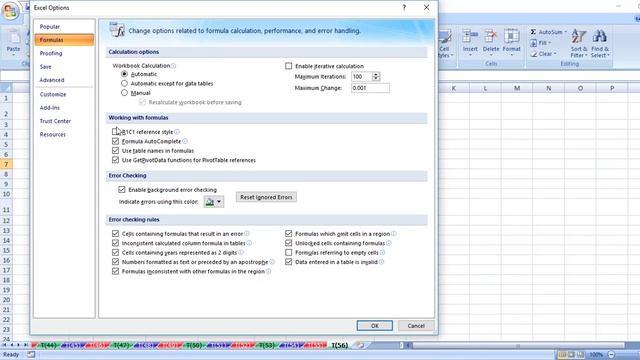Click the horizontal scrollbar of worksheet
Viewport: 640px width, 360px height.
tap(518, 346)
